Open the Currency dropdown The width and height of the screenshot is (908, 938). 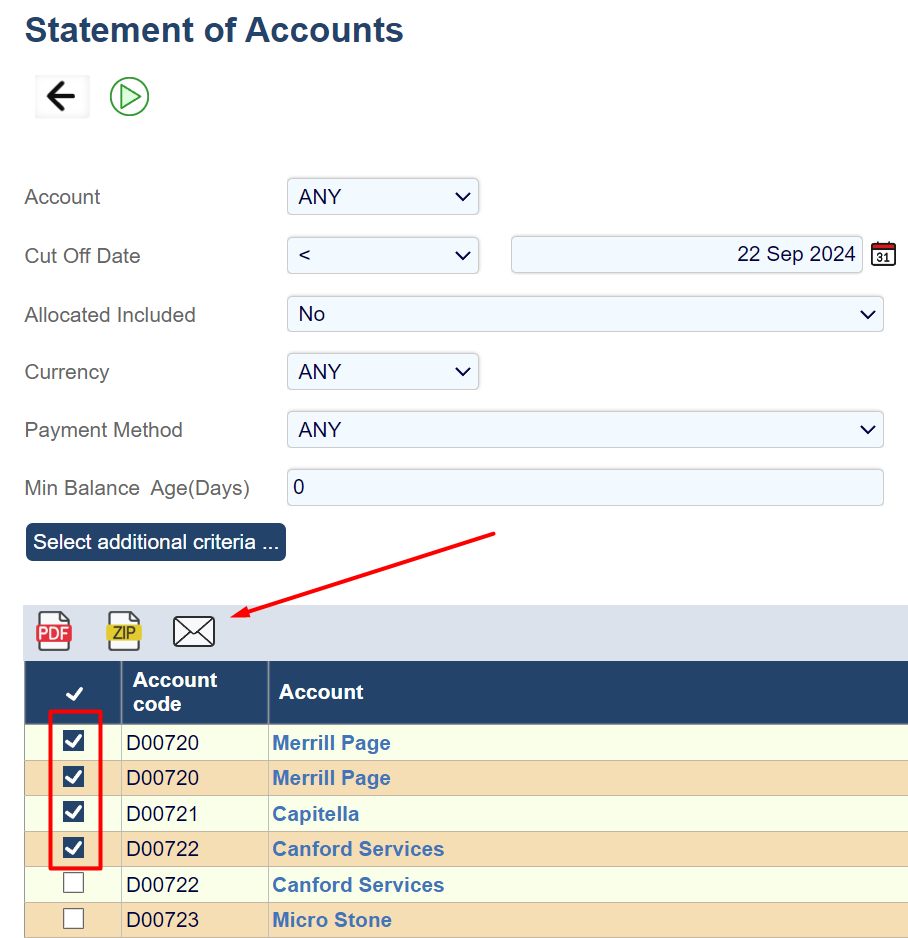click(383, 372)
